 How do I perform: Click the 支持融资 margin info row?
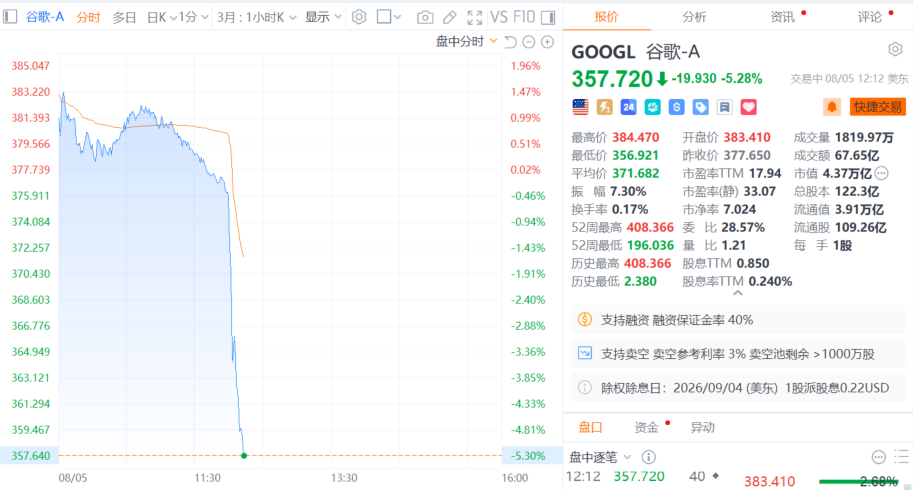738,319
